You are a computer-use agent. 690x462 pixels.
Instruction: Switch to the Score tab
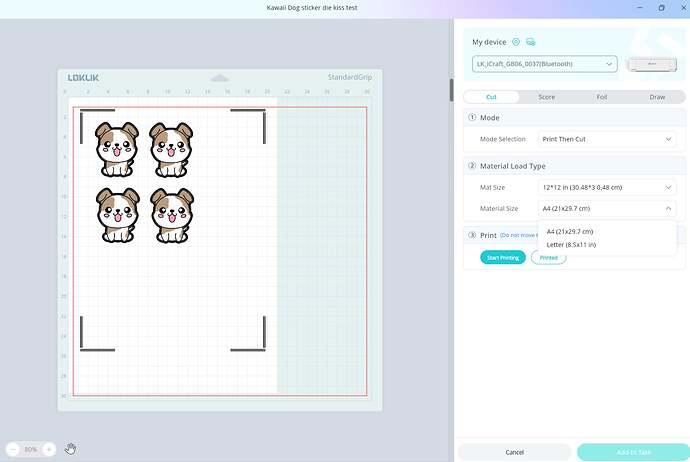click(x=546, y=97)
